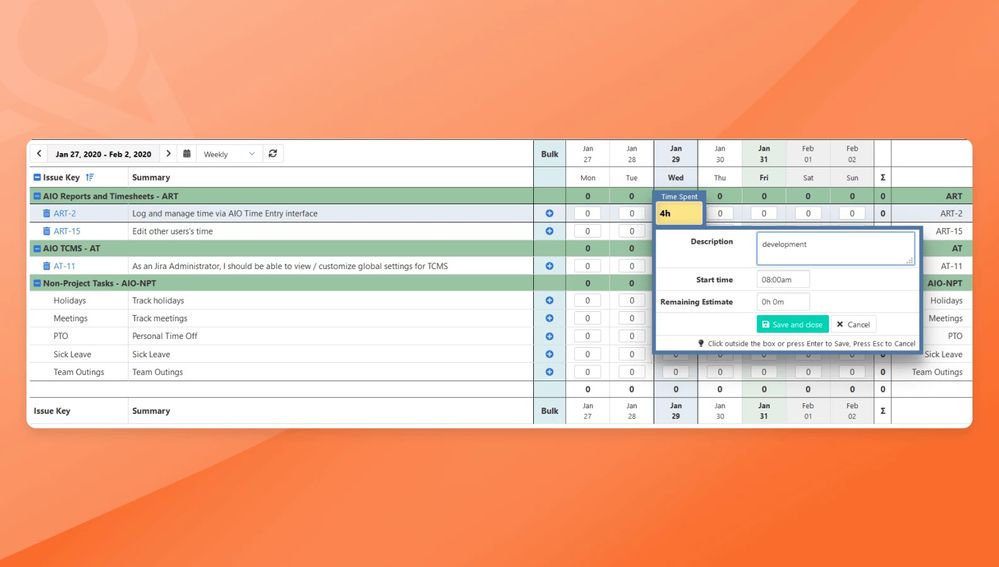Collapse AIO Reports and Timesheets - ART group
Viewport: 999px width, 567px height.
[37, 196]
